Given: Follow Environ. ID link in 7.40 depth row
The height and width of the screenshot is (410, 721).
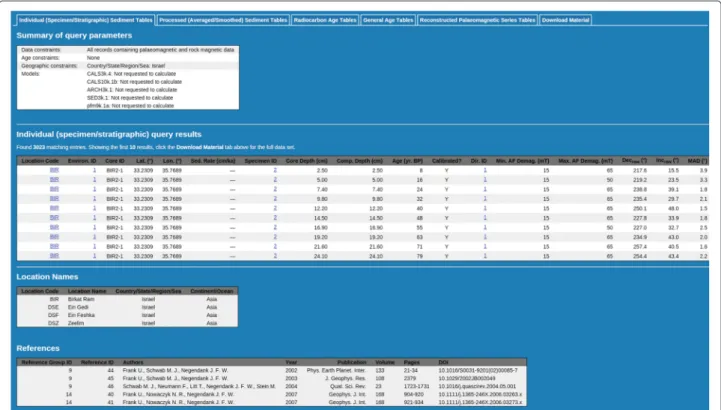Looking at the screenshot, I should point(95,189).
